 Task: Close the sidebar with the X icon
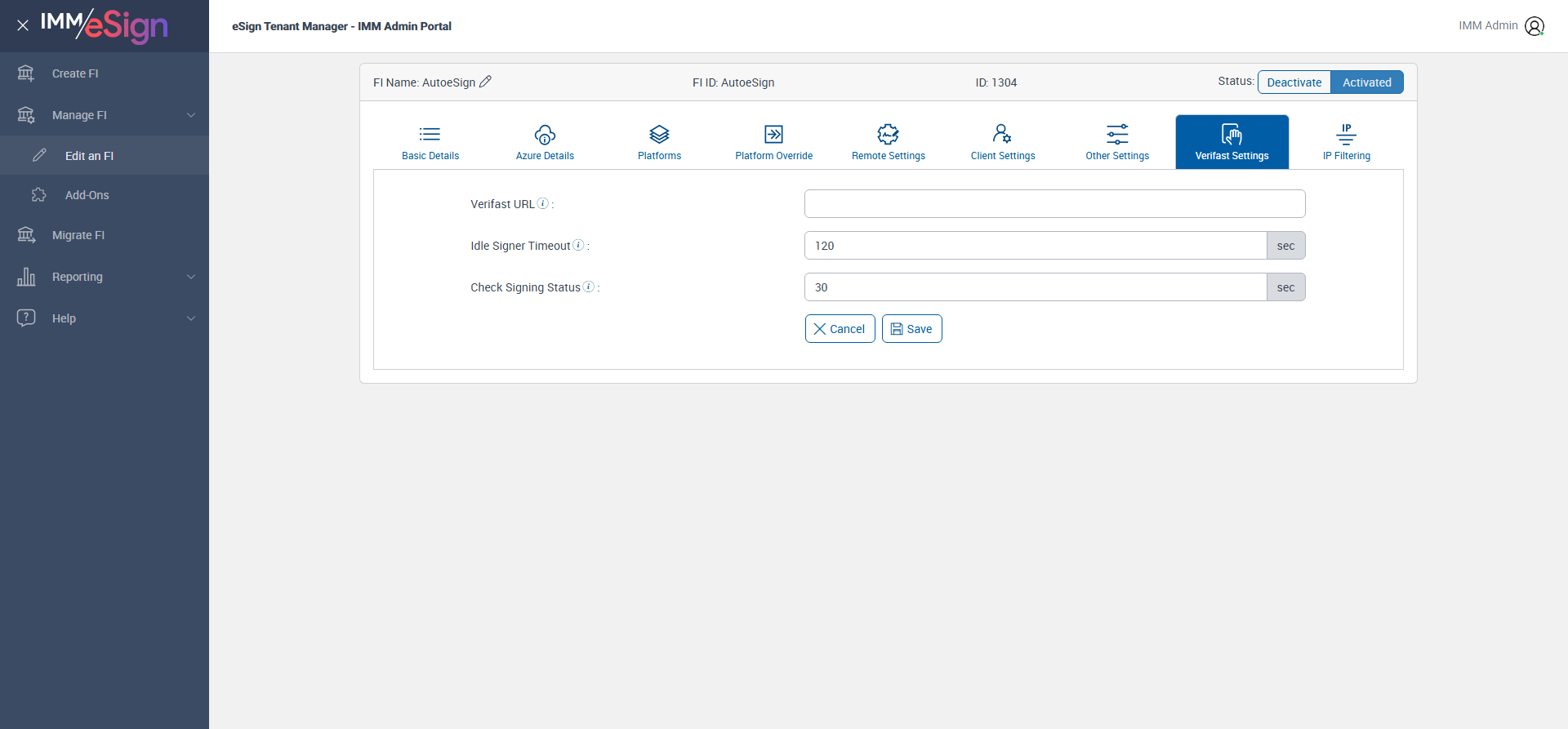pyautogui.click(x=23, y=25)
